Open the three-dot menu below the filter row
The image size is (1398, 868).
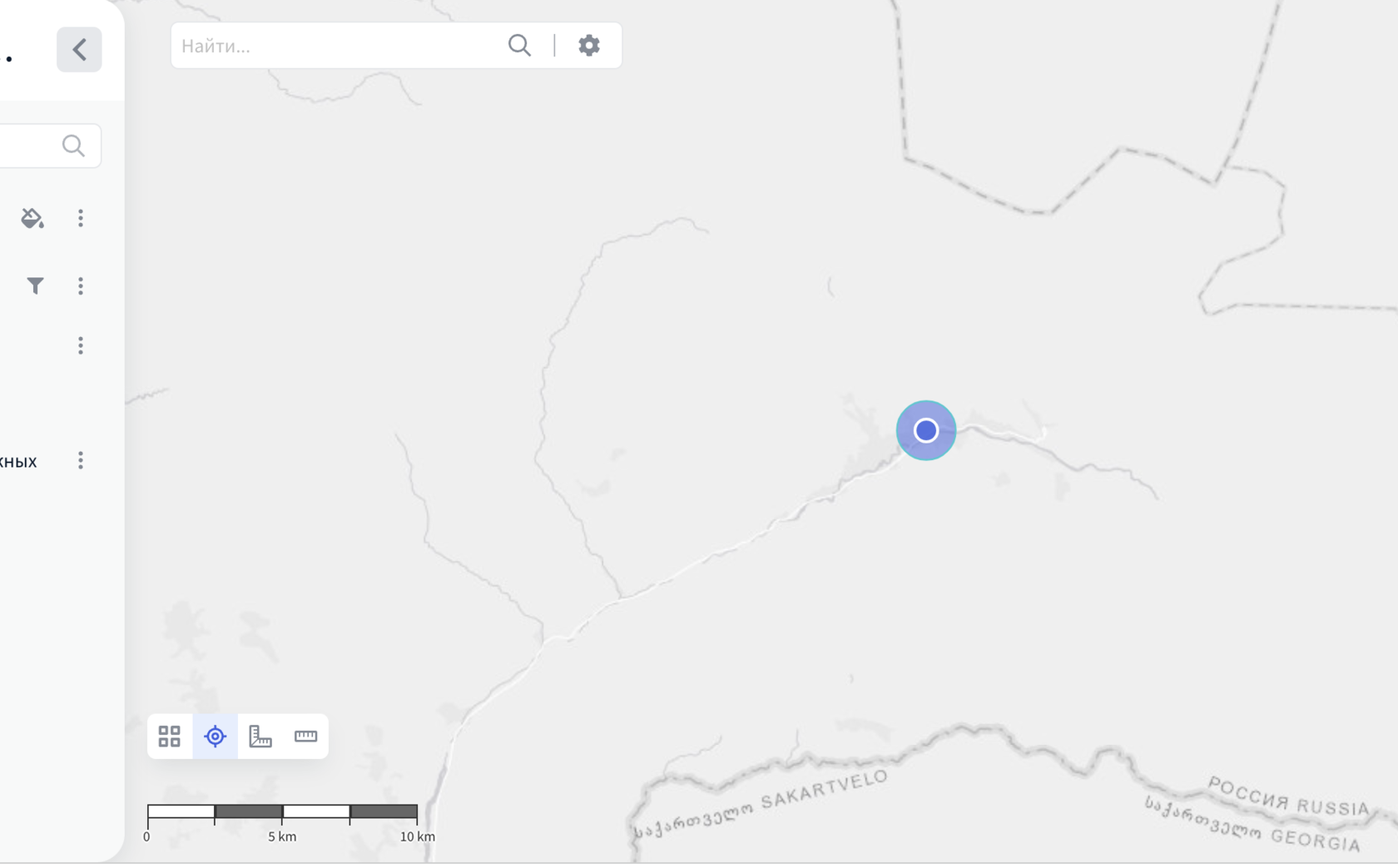coord(81,345)
